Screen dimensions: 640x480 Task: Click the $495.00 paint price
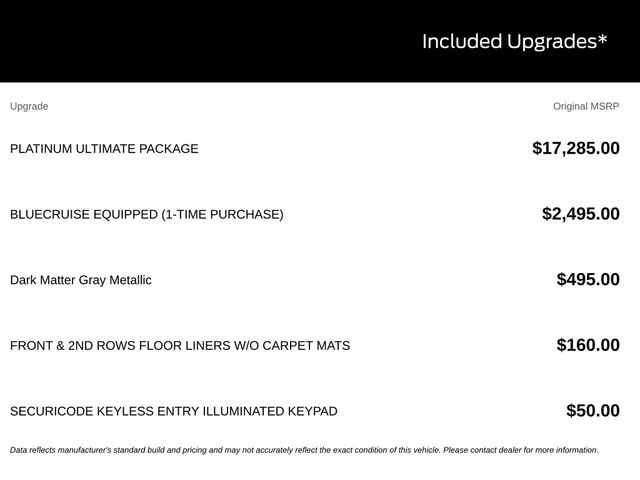click(588, 280)
